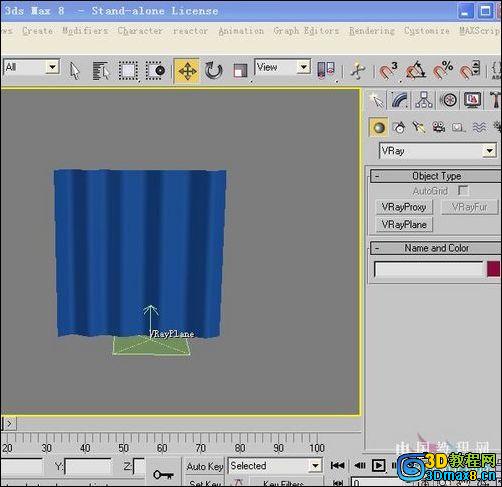Open the Modifiers menu
502x487 pixels.
[x=85, y=31]
